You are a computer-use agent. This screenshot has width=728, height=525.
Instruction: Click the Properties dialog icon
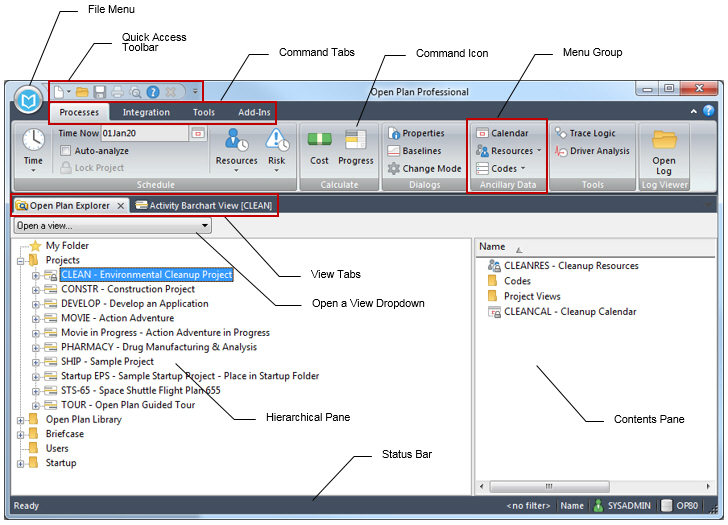tap(416, 133)
